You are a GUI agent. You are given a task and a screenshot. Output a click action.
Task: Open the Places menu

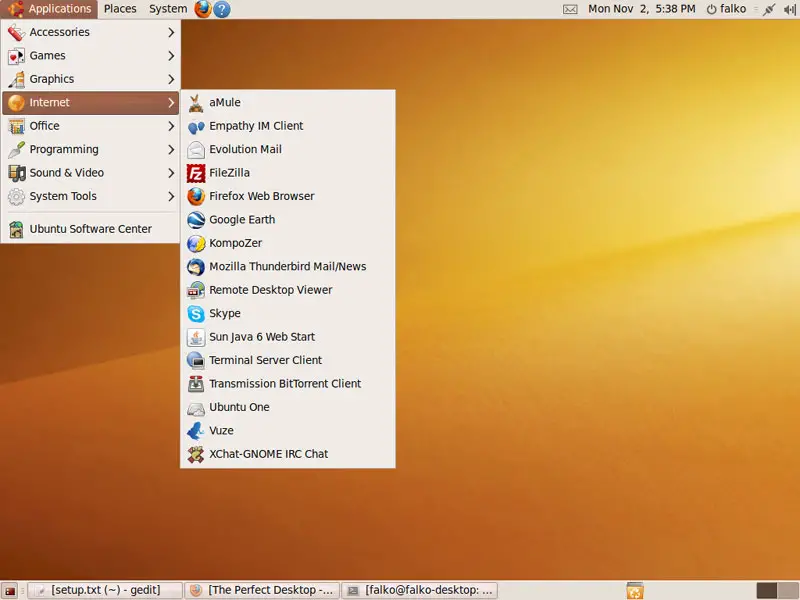coord(120,9)
